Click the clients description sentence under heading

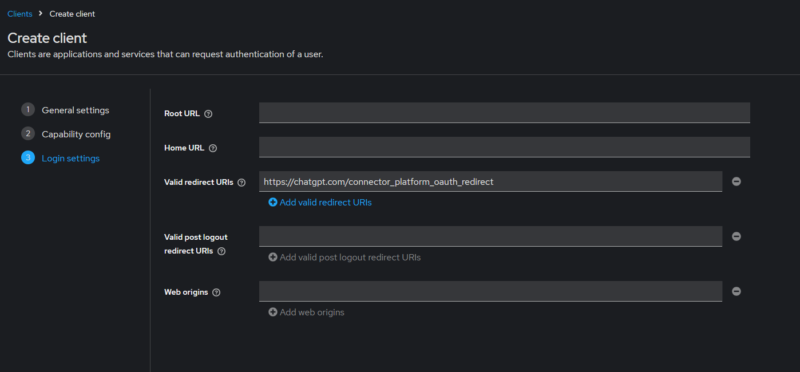(x=165, y=54)
